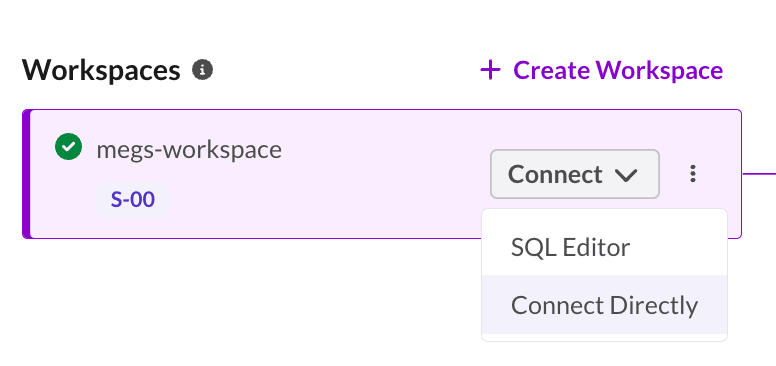Click the white strip below Connect Directly entry

click(x=604, y=337)
